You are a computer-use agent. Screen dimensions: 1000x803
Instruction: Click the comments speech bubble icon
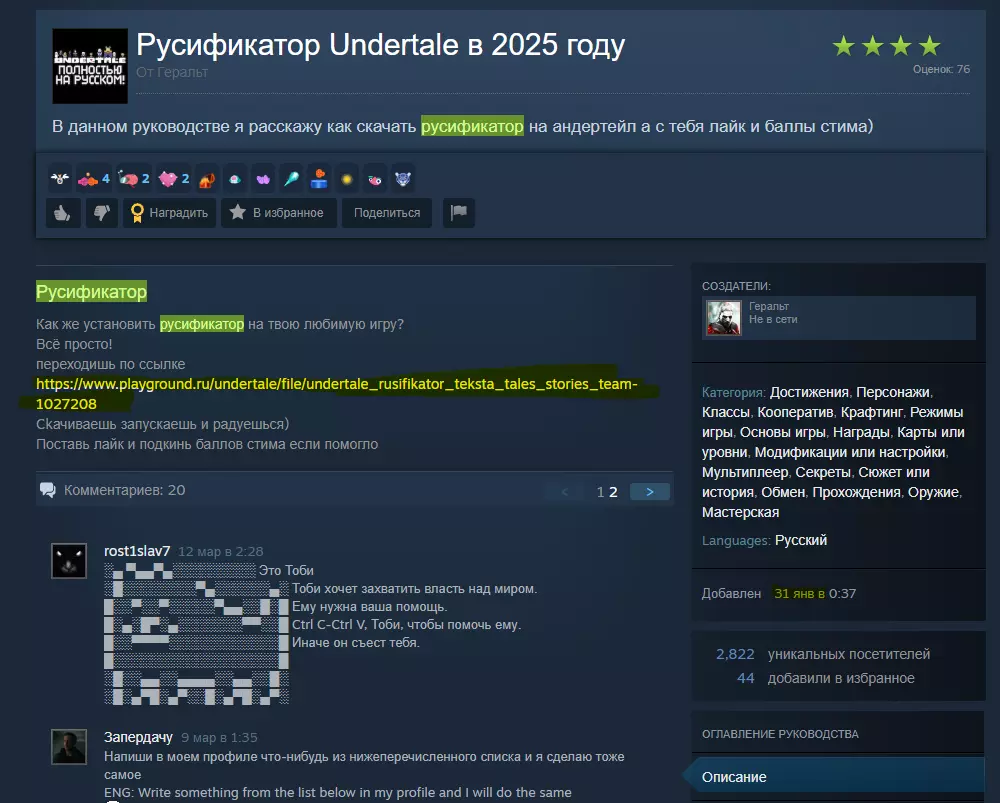48,490
